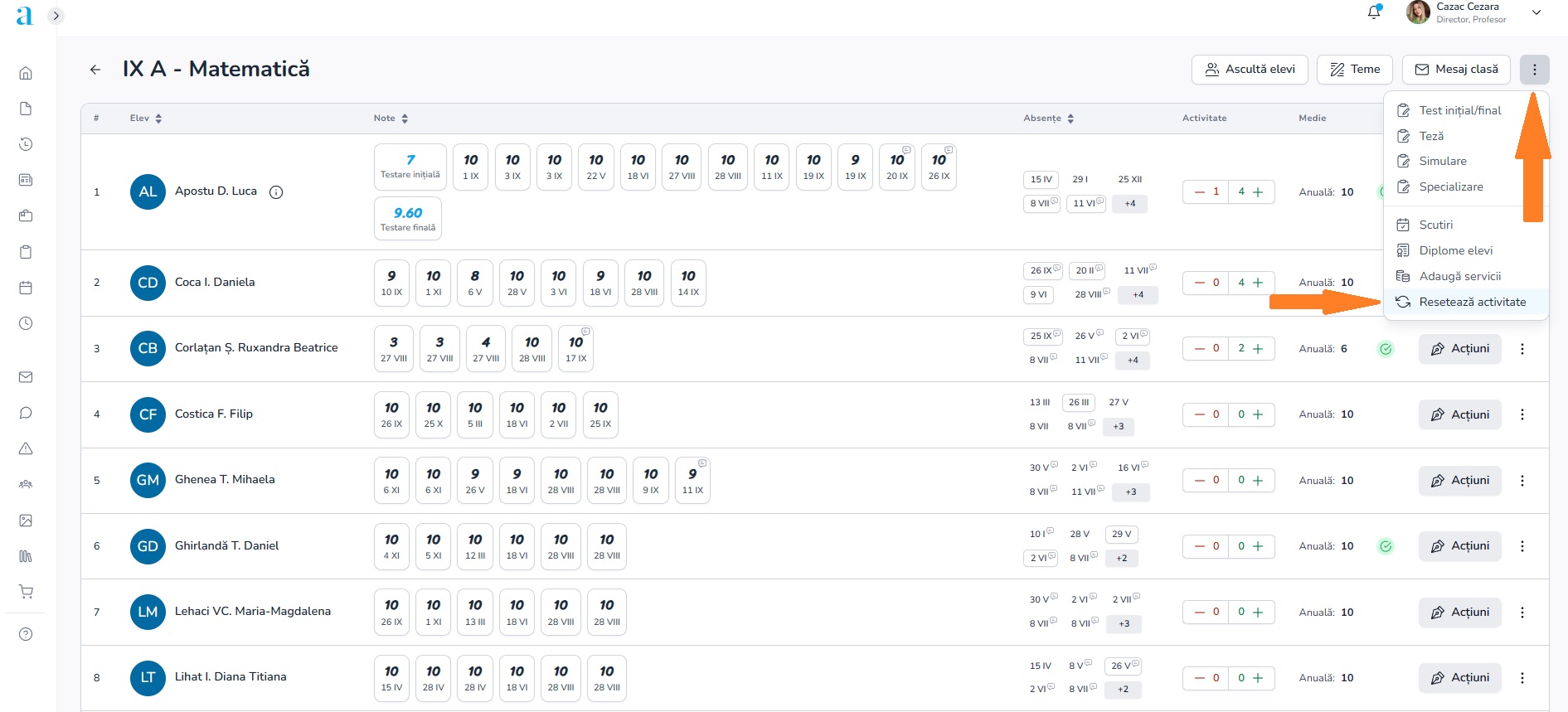Screen dimensions: 1568x712
Task: Expand the left sidebar with chevron
Action: click(x=56, y=16)
